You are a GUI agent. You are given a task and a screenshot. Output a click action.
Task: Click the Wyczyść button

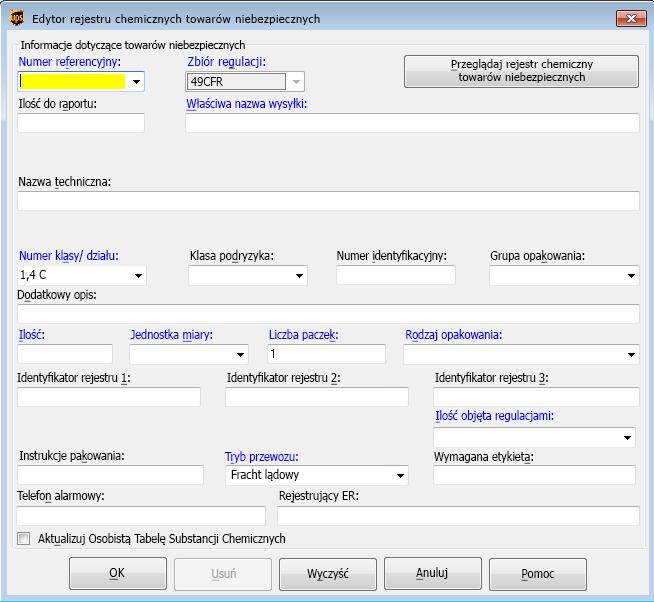click(328, 574)
